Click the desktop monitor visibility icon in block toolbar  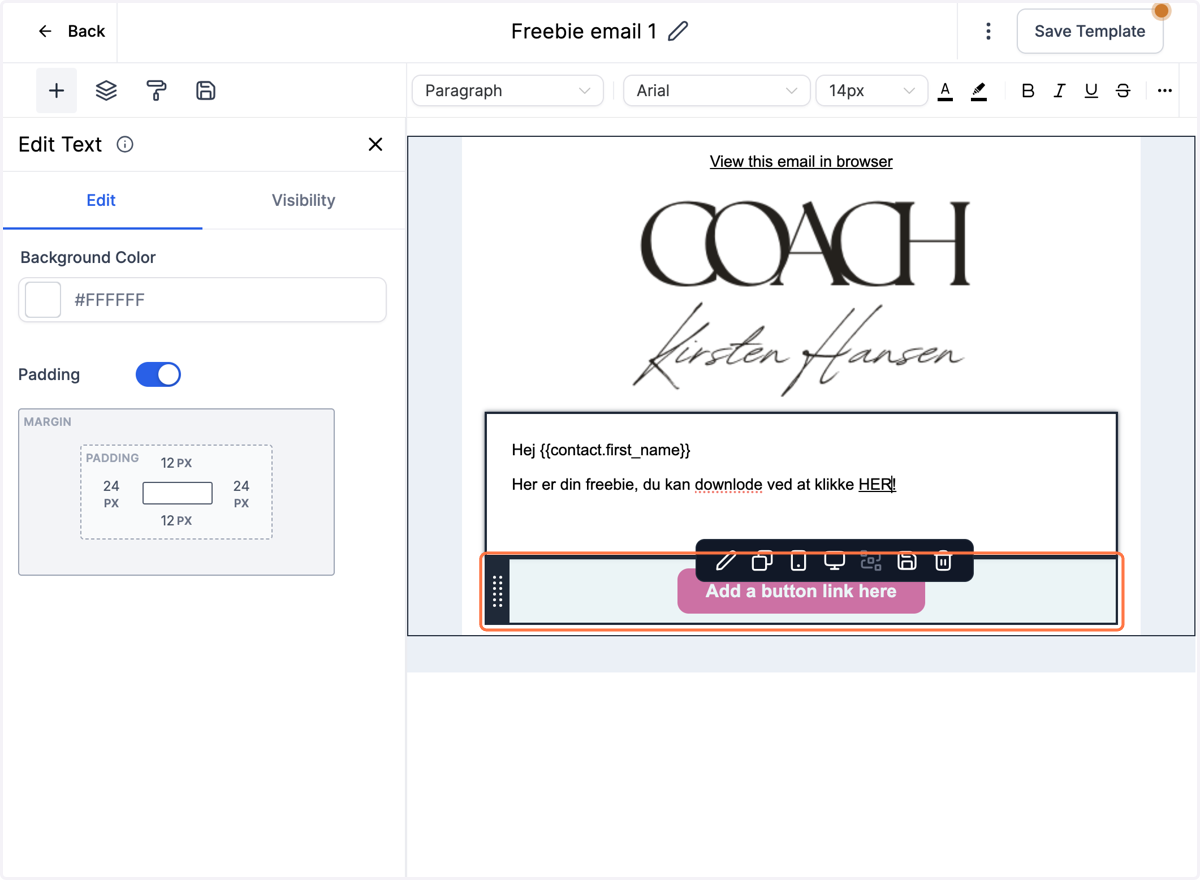[834, 561]
